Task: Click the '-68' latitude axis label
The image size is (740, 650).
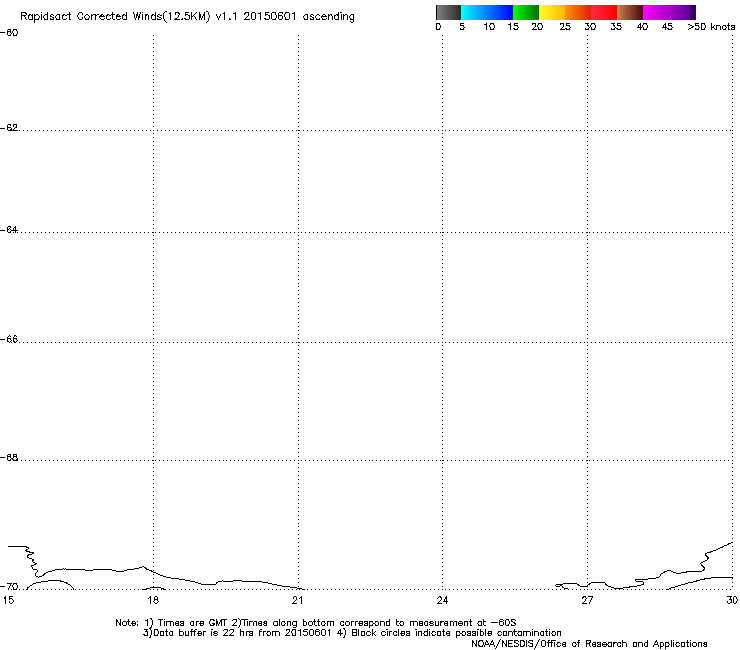Action: click(x=9, y=458)
